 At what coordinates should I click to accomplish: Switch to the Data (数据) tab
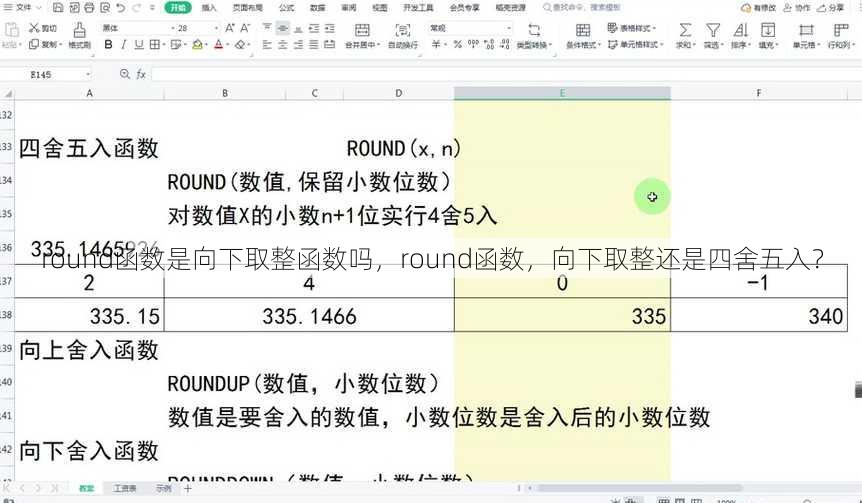coord(318,8)
